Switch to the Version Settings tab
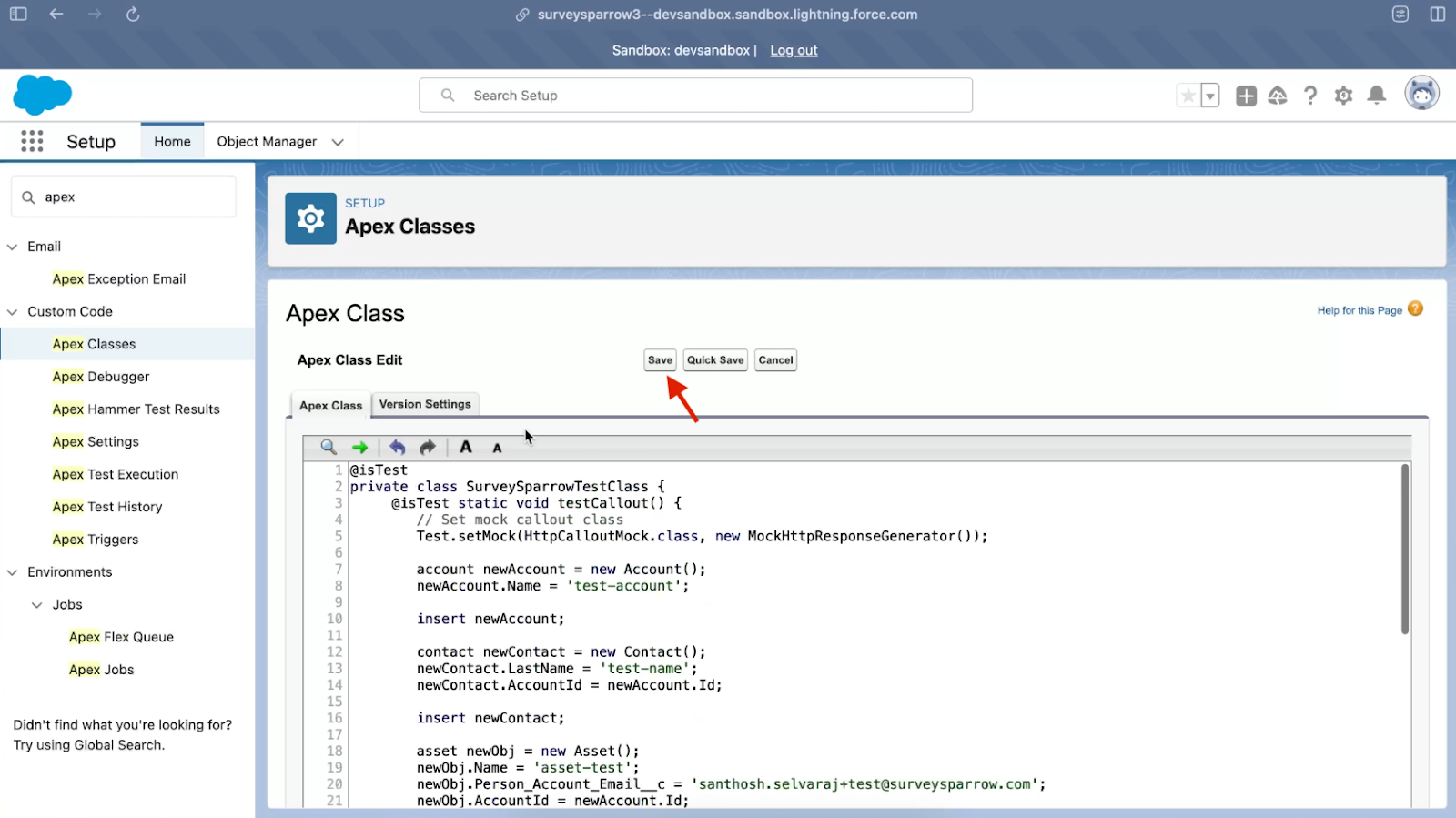Viewport: 1456px width, 818px height. (x=425, y=404)
